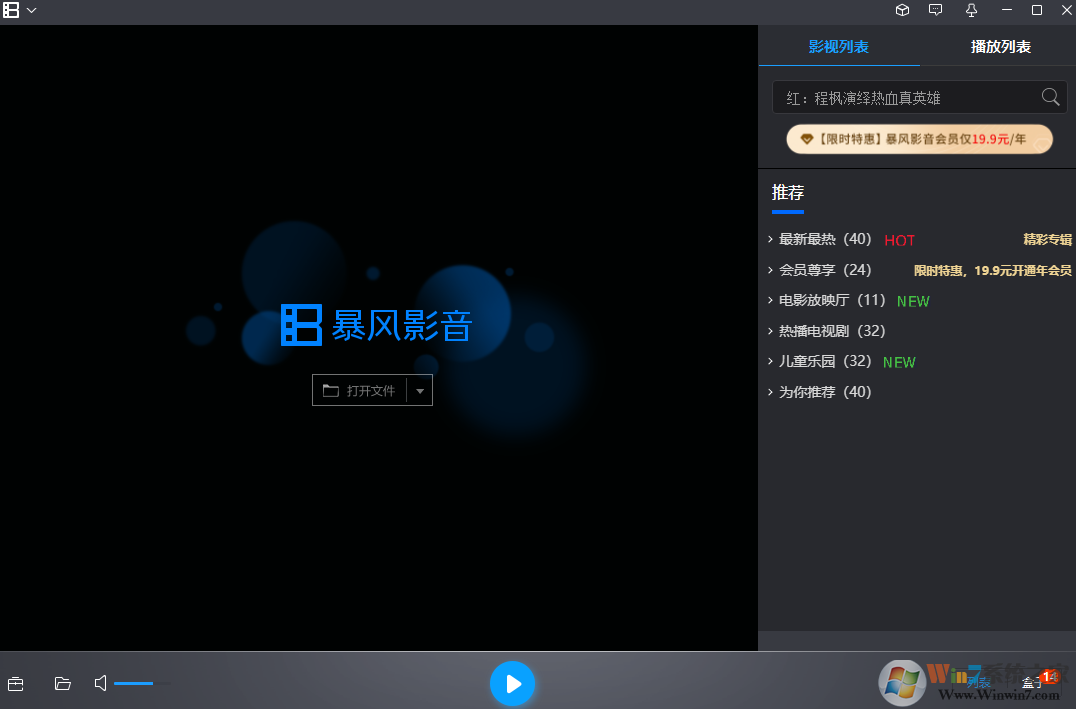Viewport: 1076px width, 709px height.
Task: Open the 盒子 icon with 14 notifications
Action: pyautogui.click(x=1035, y=683)
